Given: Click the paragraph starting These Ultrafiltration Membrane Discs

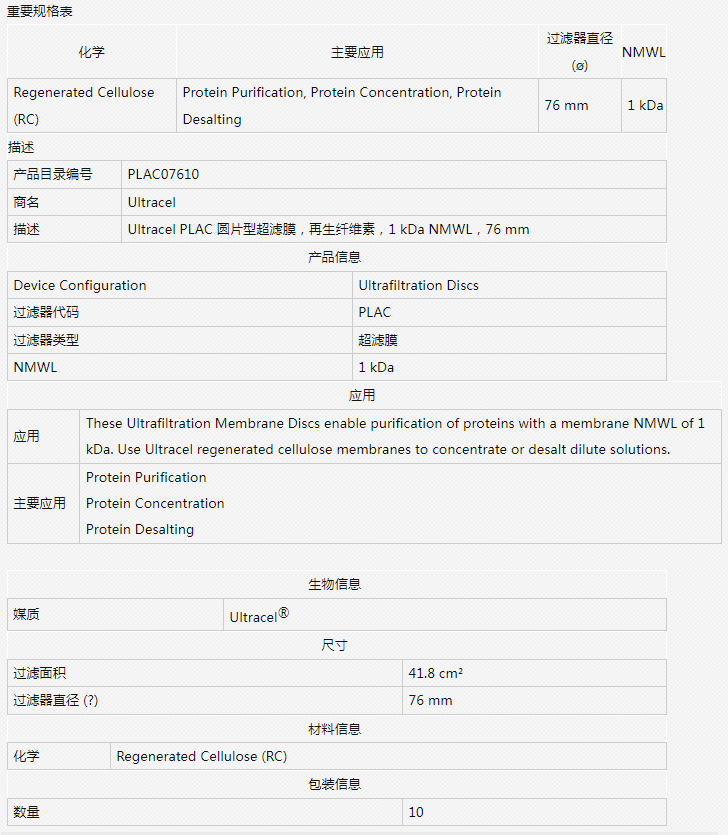Looking at the screenshot, I should pos(395,436).
